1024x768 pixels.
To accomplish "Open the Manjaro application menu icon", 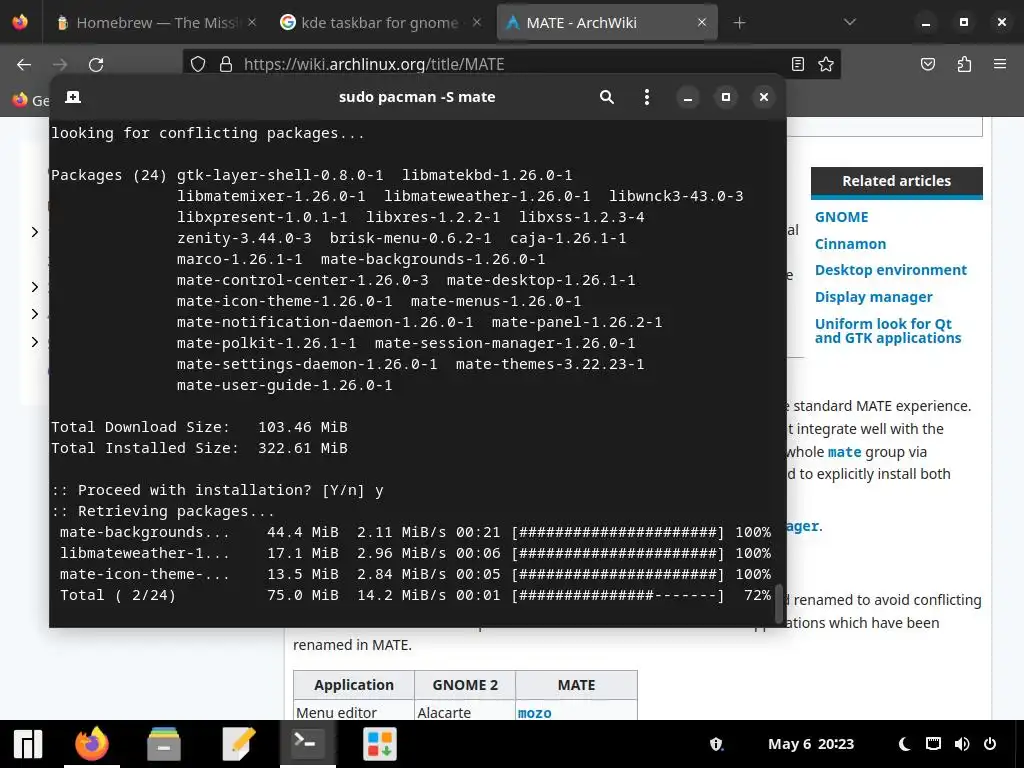I will [28, 744].
